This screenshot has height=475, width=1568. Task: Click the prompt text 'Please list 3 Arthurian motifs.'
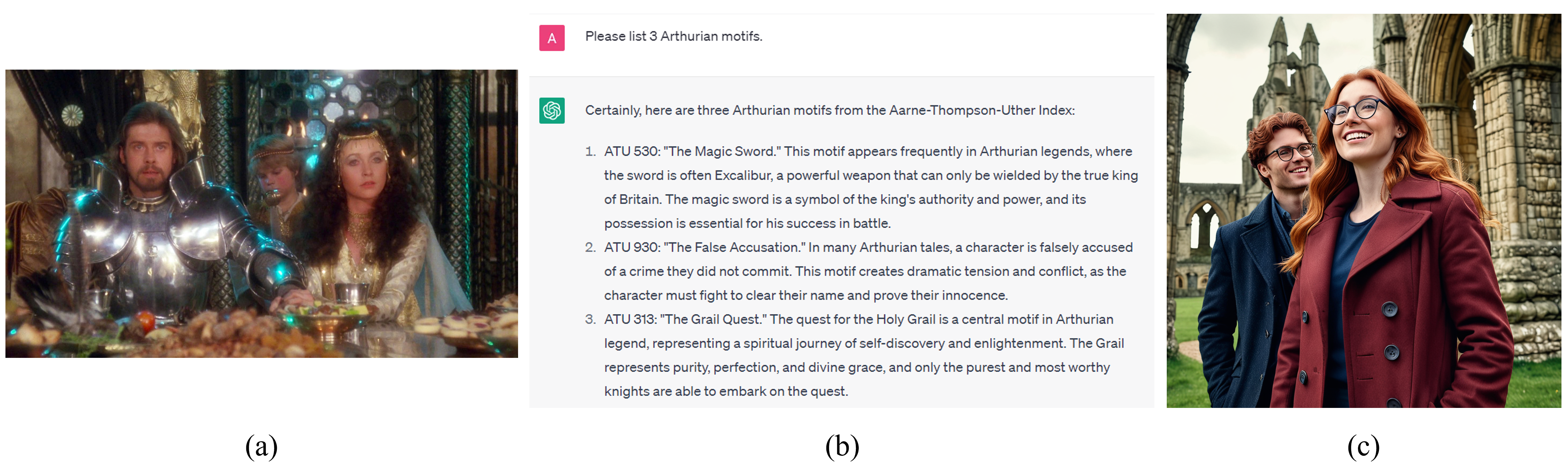[x=673, y=37]
